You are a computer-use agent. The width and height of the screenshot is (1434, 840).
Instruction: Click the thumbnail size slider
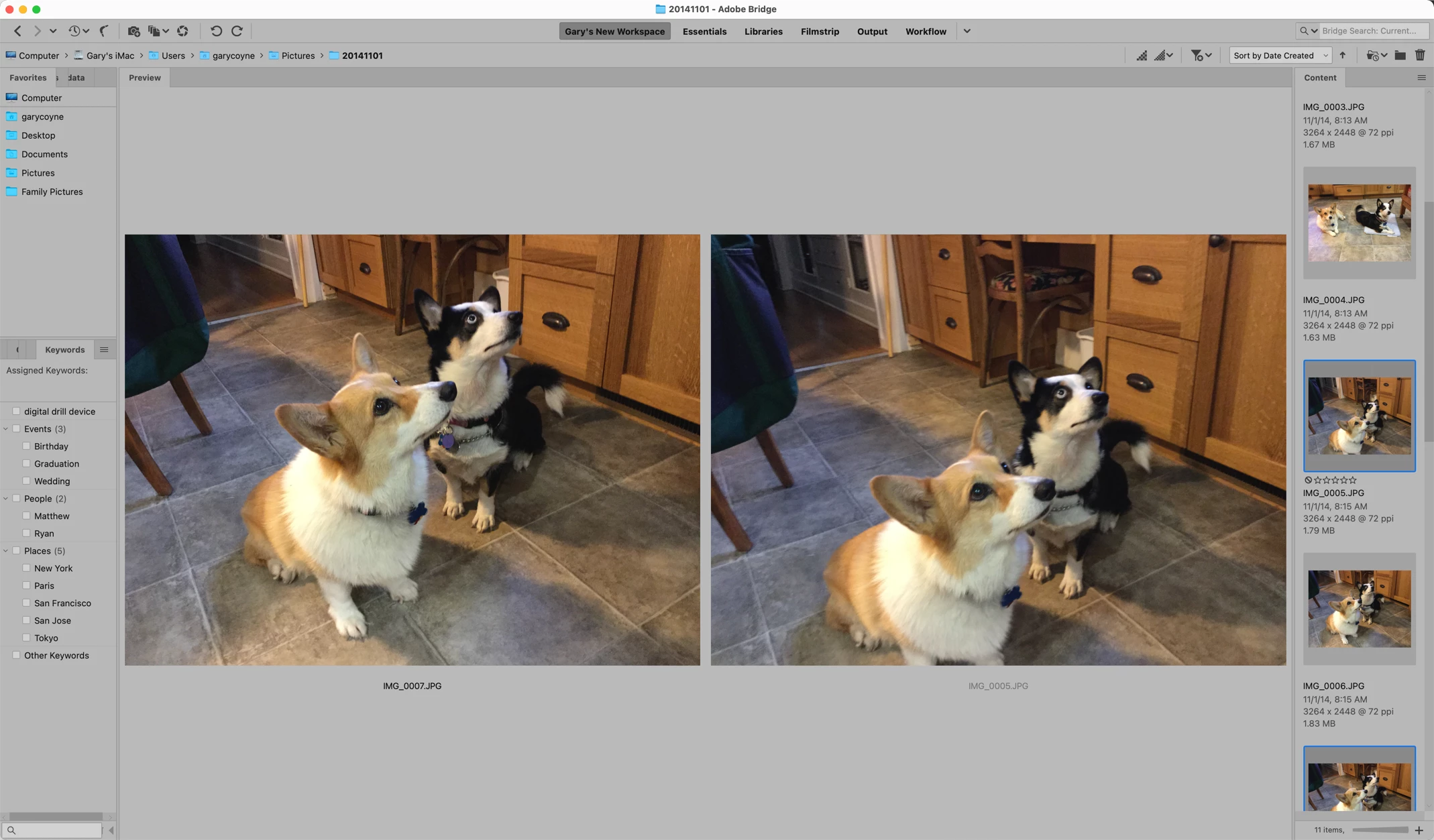1380,830
